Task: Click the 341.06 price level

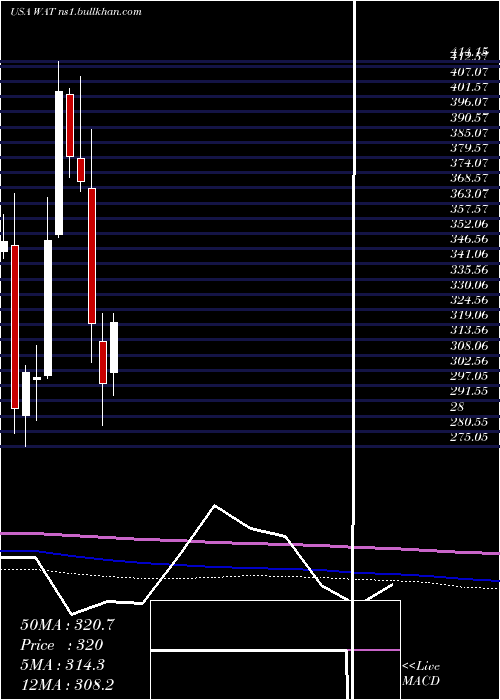Action: [469, 254]
